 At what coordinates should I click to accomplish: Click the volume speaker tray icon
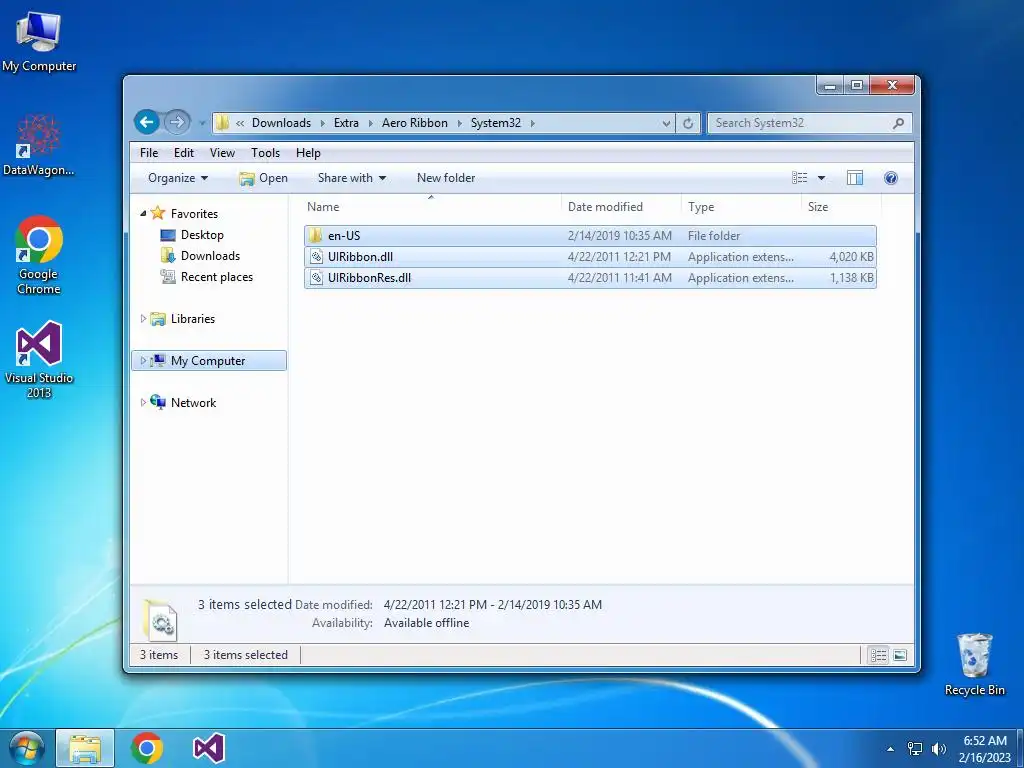[939, 749]
